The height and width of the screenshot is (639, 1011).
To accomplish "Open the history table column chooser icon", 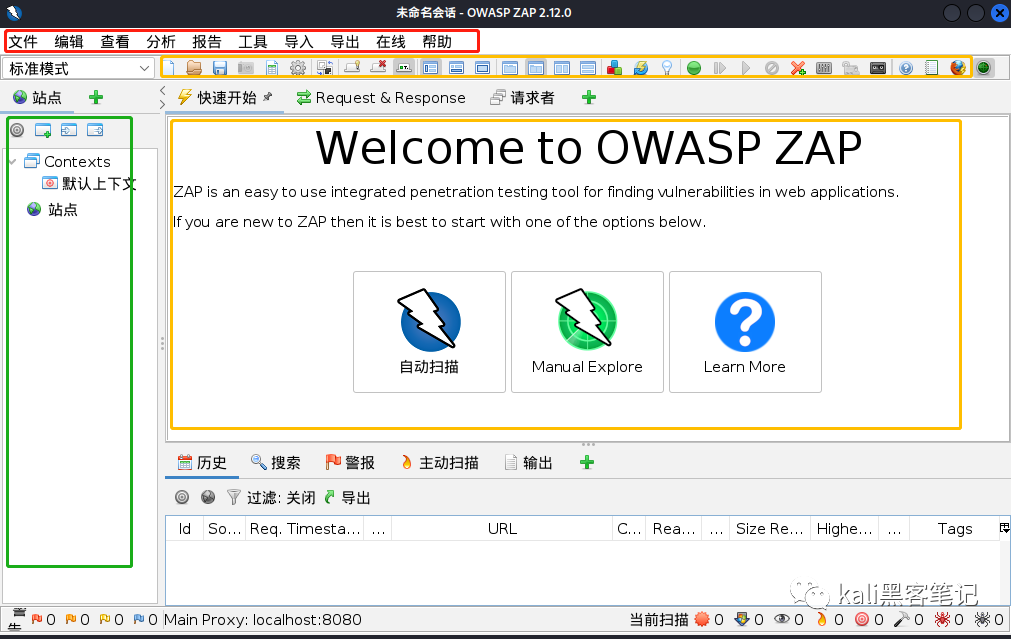I will coord(1004,528).
